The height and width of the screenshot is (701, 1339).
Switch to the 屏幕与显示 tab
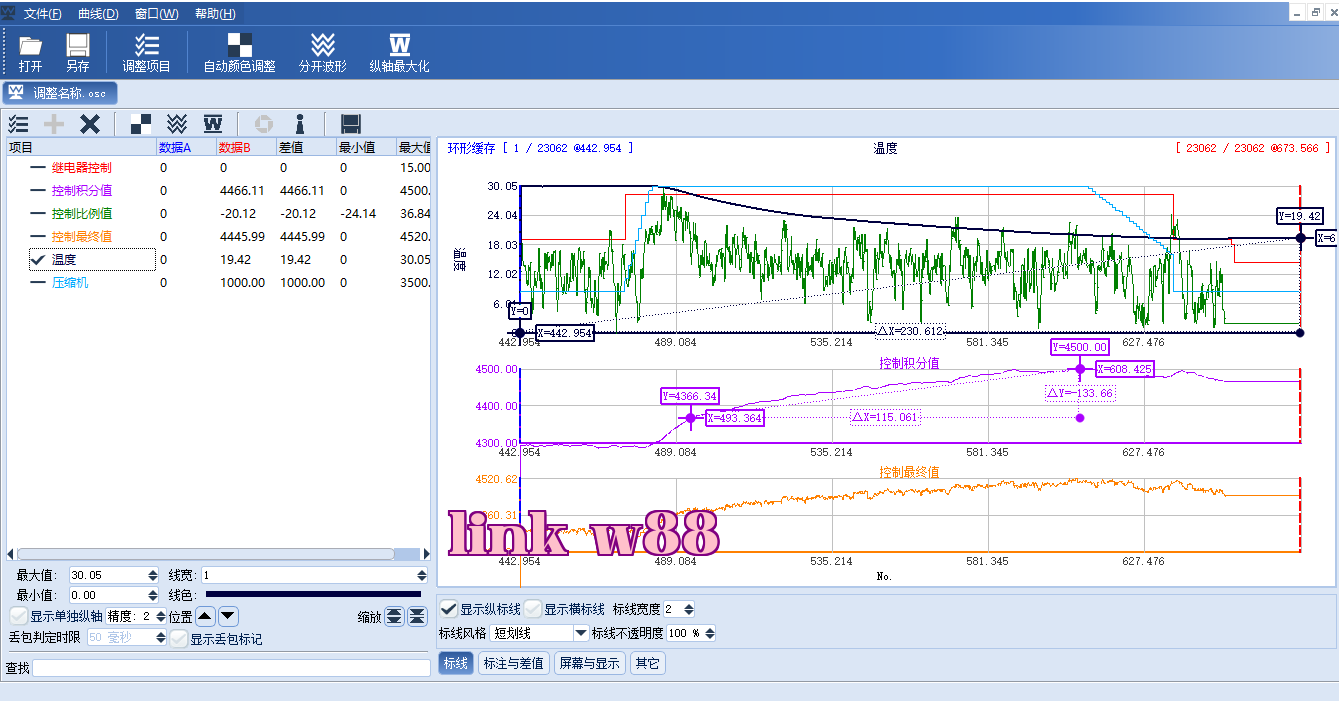click(x=589, y=663)
